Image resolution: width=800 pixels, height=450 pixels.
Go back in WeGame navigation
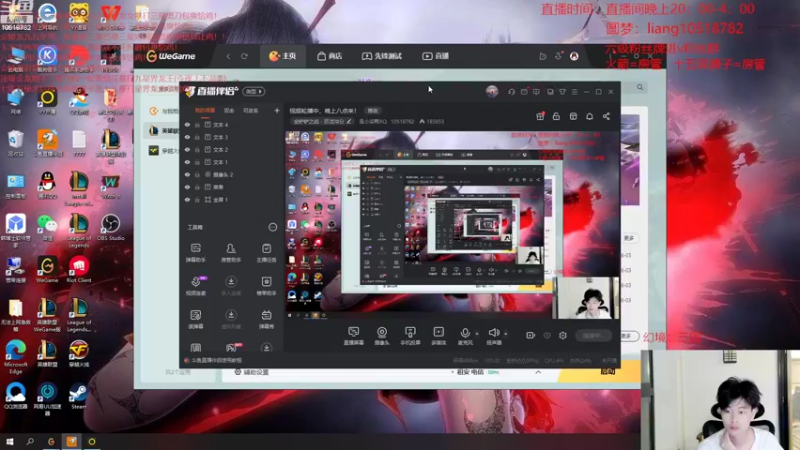click(228, 56)
